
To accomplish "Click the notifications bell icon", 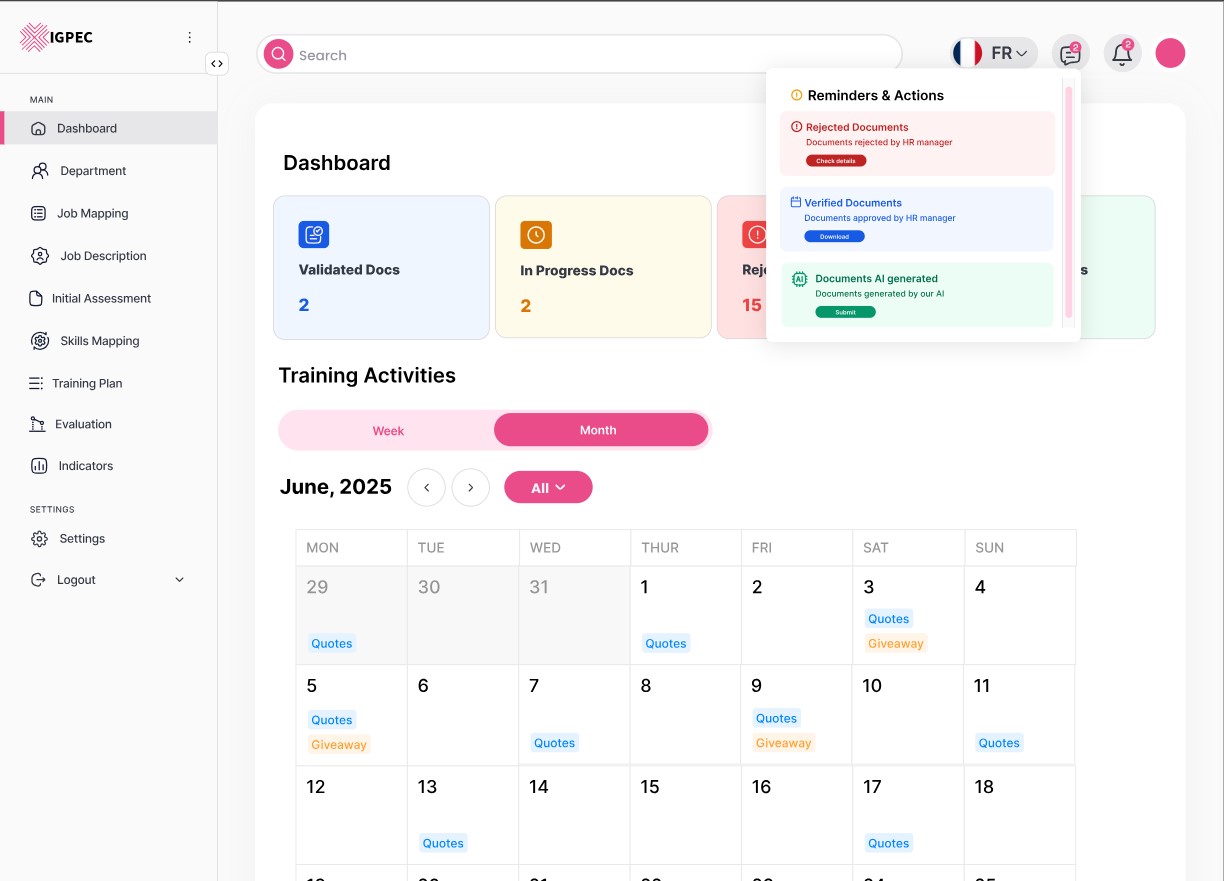I will tap(1122, 54).
